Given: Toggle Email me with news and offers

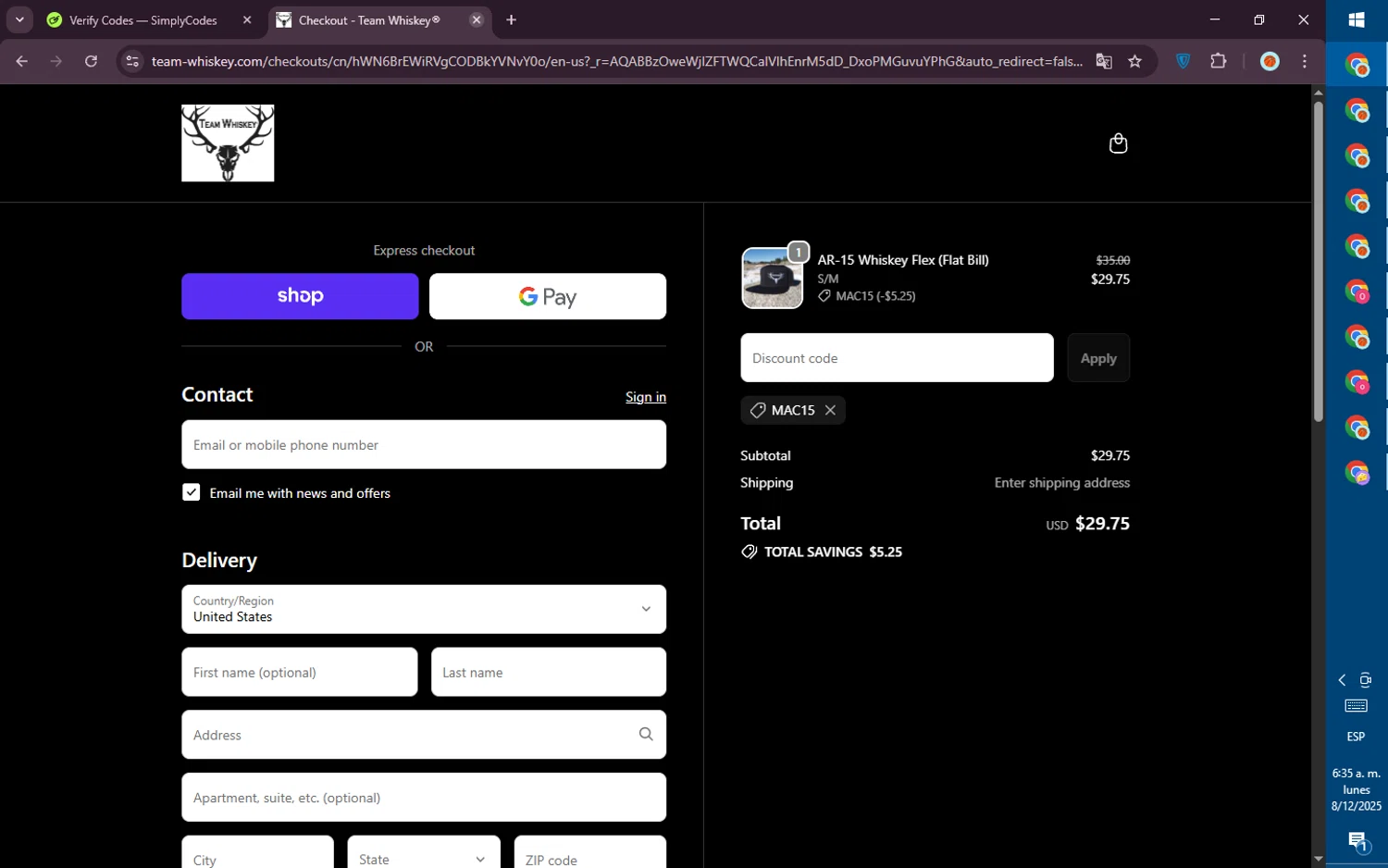Looking at the screenshot, I should coord(192,492).
